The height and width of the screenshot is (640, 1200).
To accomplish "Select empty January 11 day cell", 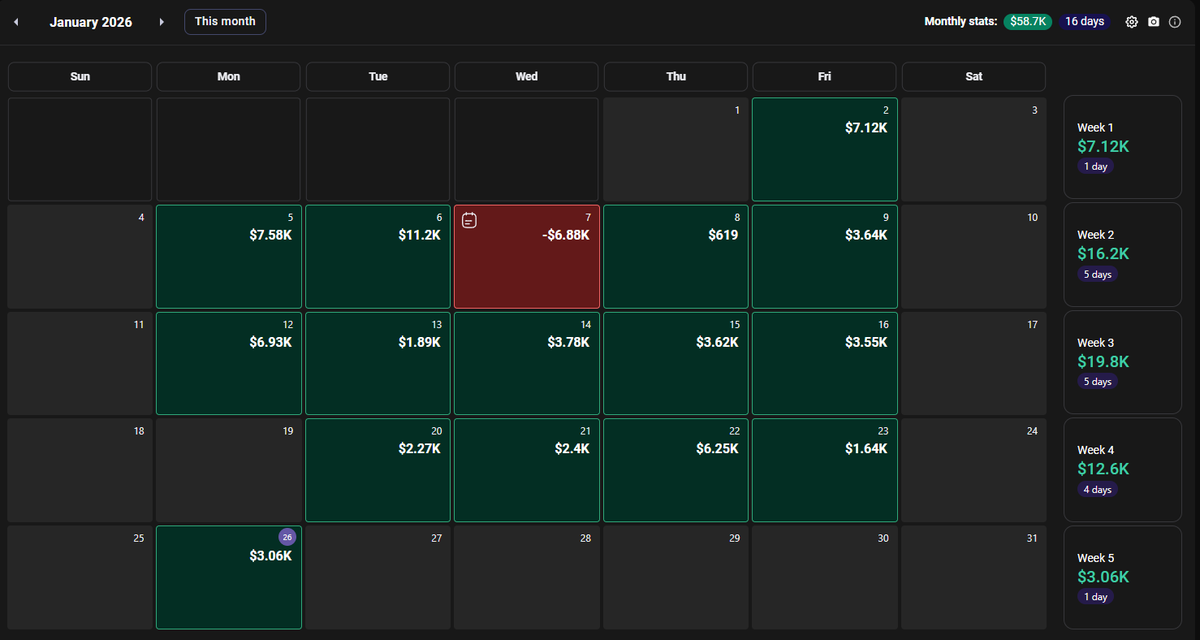I will point(80,364).
